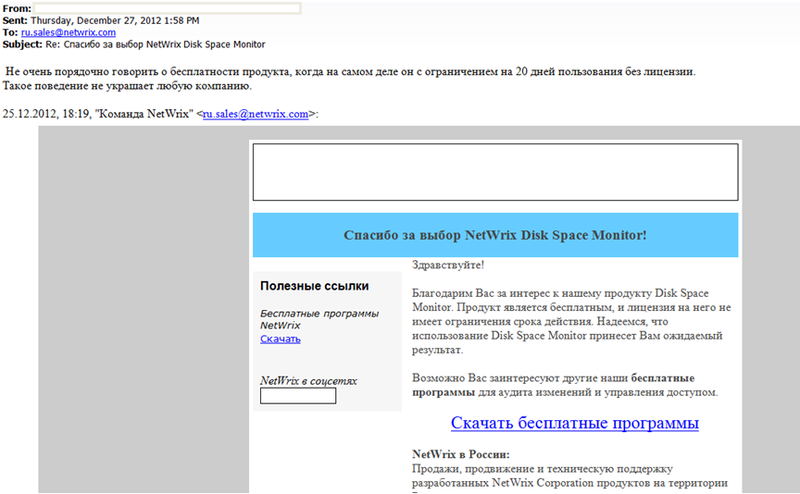Open the ru.sales@netwrix.com link in To field

(68, 32)
